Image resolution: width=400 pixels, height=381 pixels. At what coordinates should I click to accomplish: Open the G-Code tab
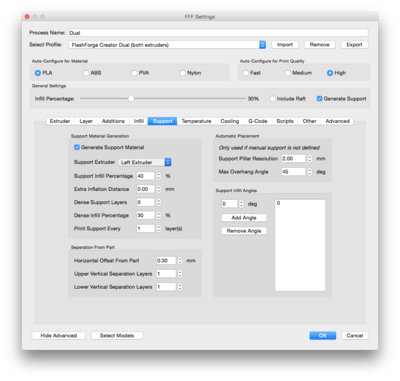click(258, 121)
